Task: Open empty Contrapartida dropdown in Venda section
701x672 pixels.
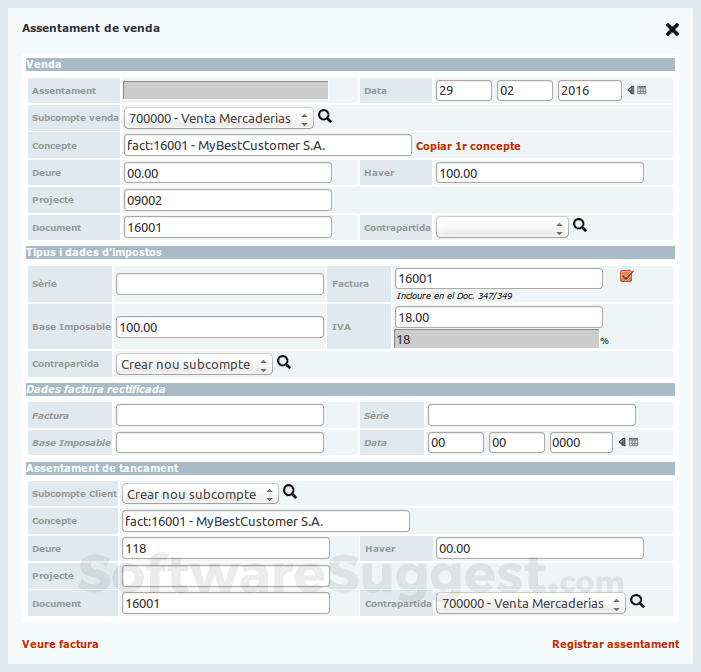Action: click(x=502, y=227)
